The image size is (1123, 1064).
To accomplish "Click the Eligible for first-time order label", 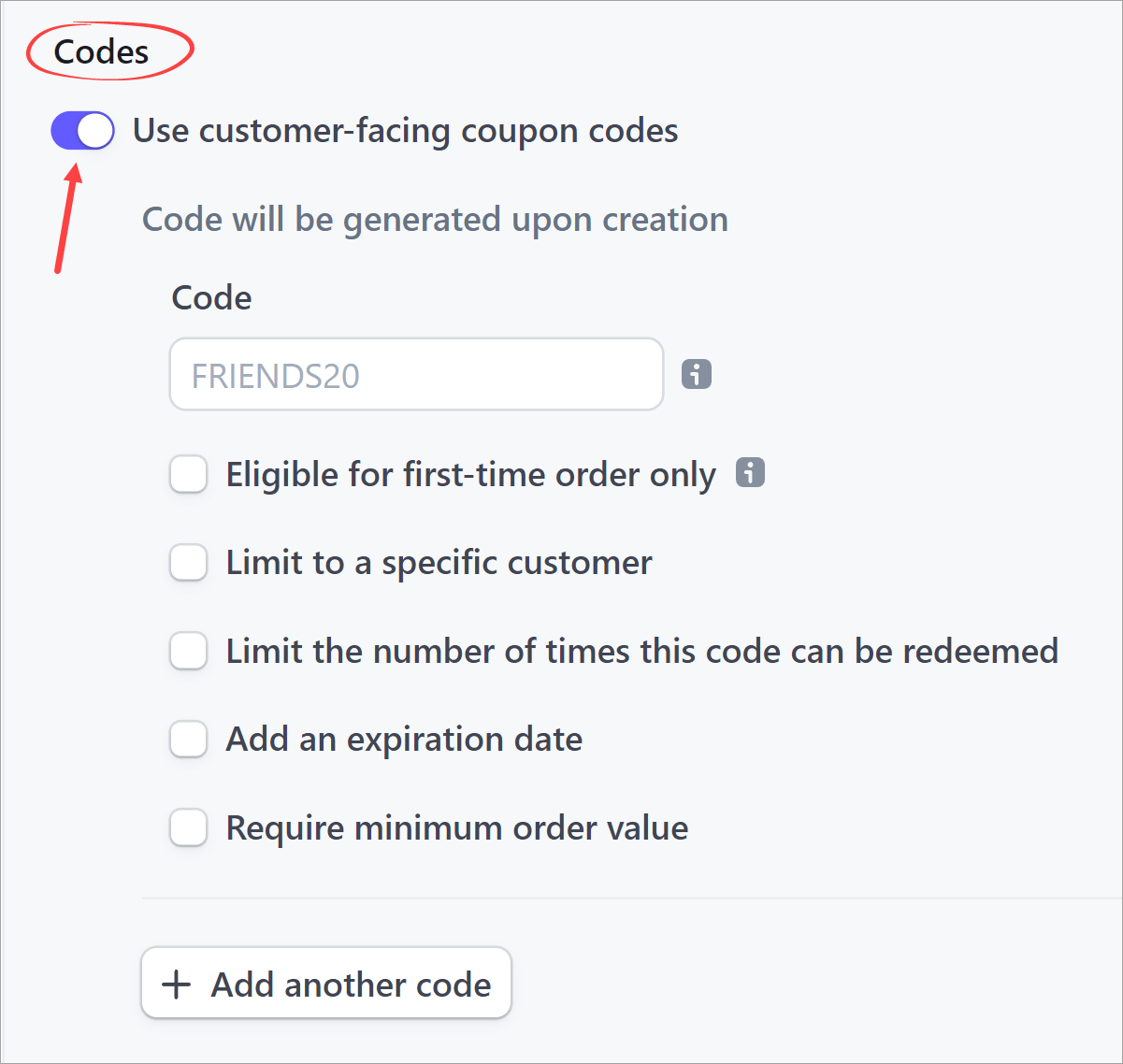I will coord(470,474).
